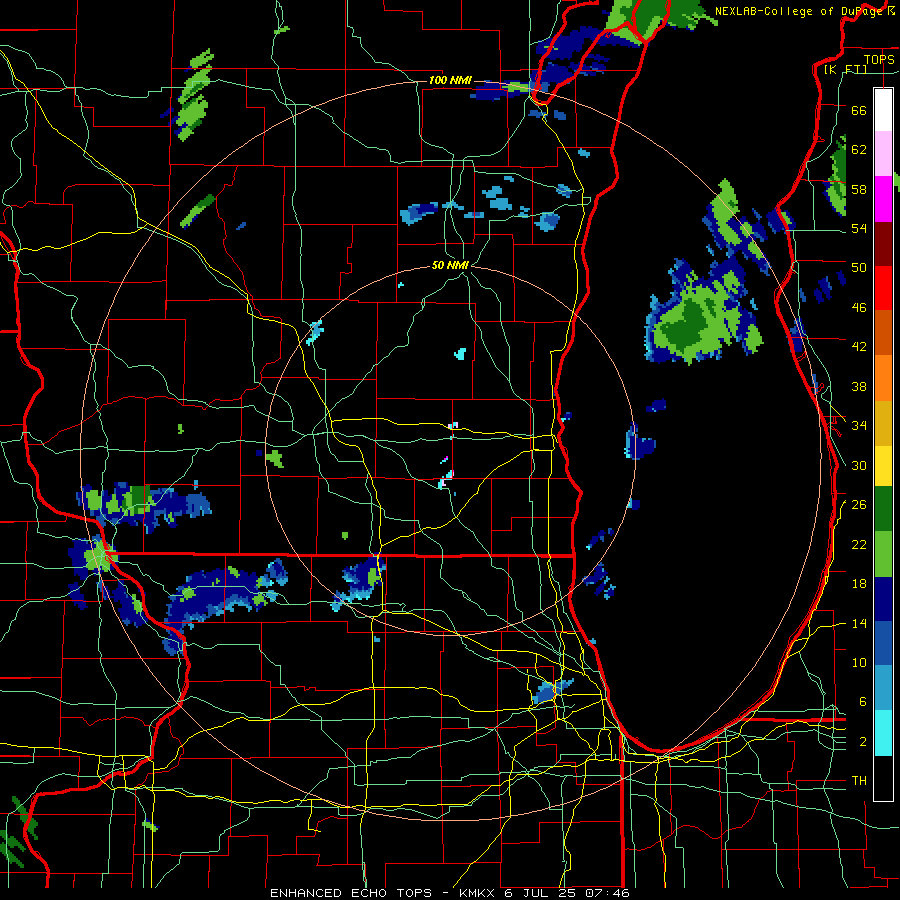Select the bright red swatch between 50 and 46
This screenshot has width=900, height=900.
883,288
